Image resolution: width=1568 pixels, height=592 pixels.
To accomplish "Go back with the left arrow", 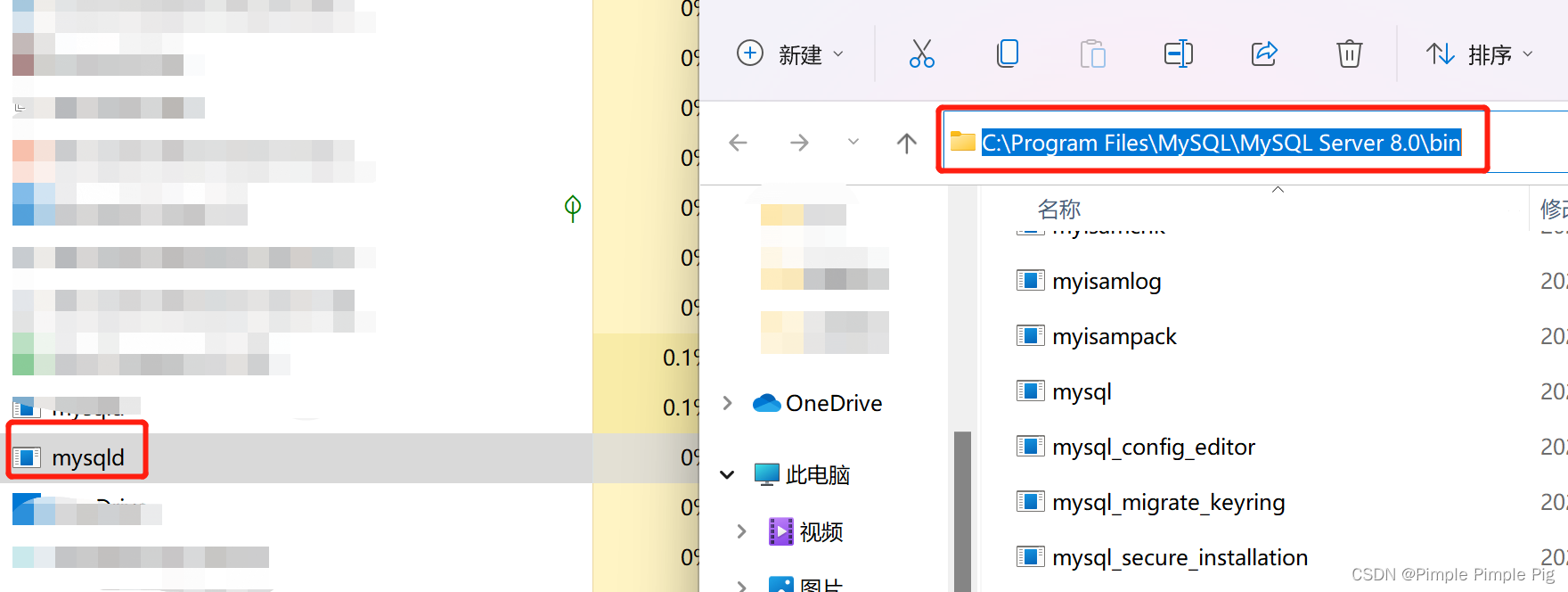I will [x=738, y=143].
